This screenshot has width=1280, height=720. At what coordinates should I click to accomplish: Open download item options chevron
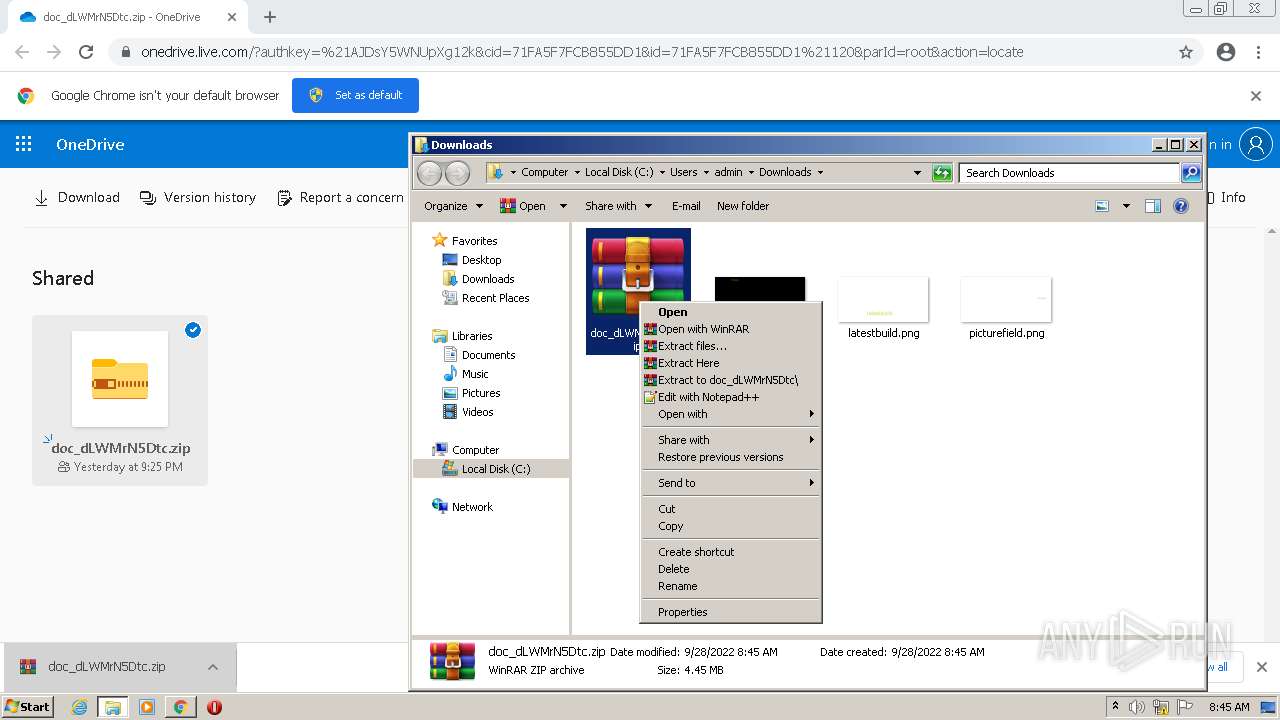click(212, 667)
